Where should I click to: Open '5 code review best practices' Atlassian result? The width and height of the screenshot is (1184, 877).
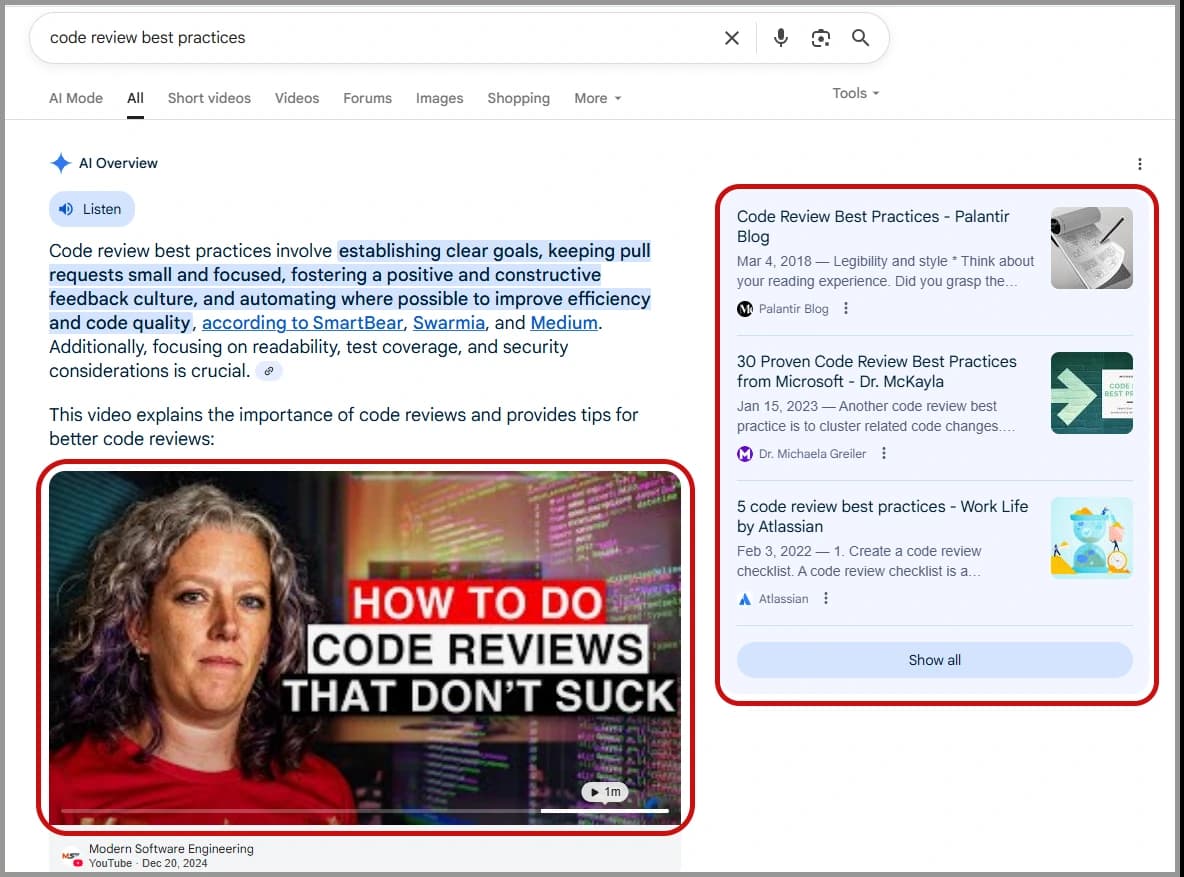point(882,516)
